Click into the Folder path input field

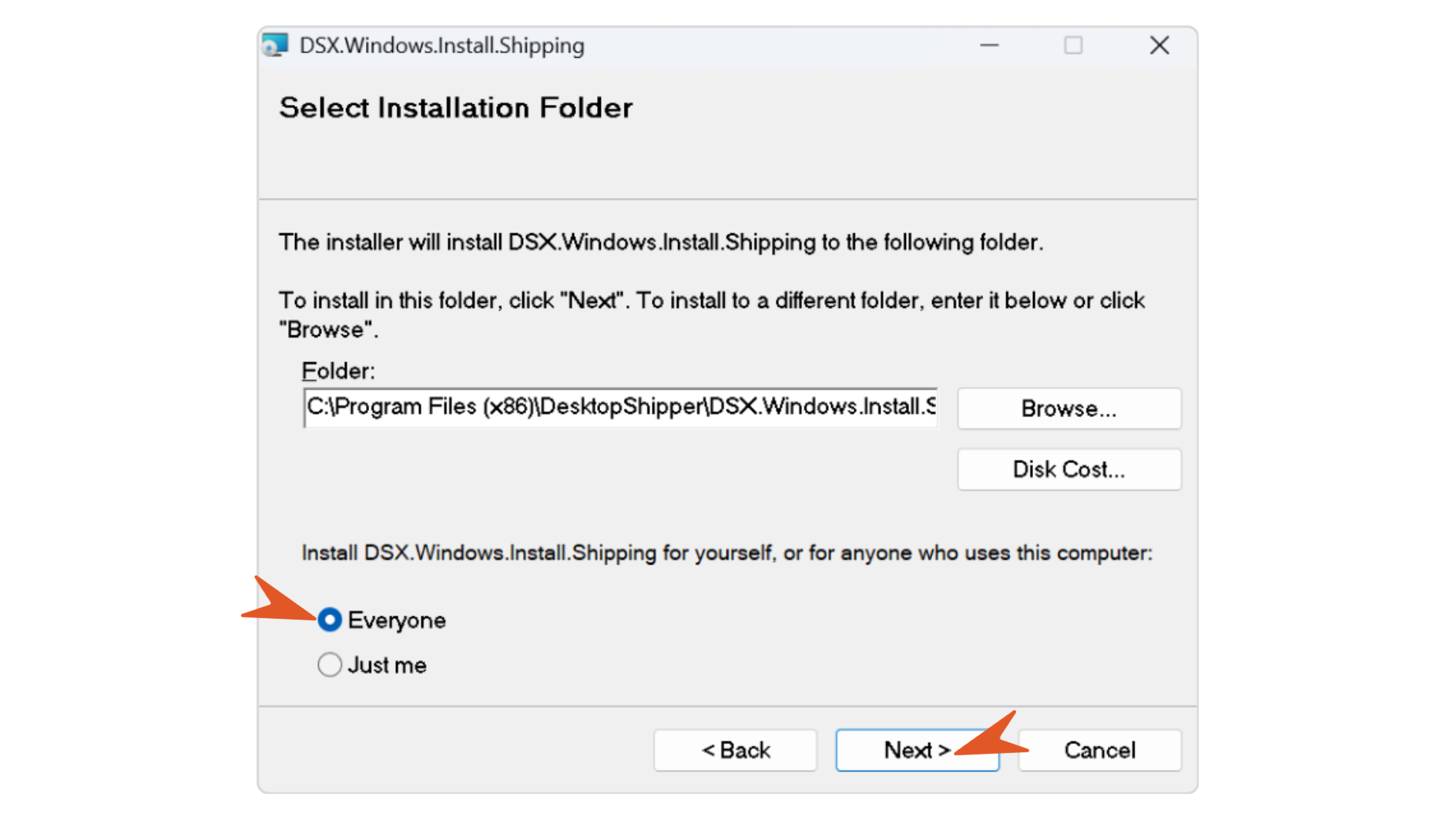621,408
